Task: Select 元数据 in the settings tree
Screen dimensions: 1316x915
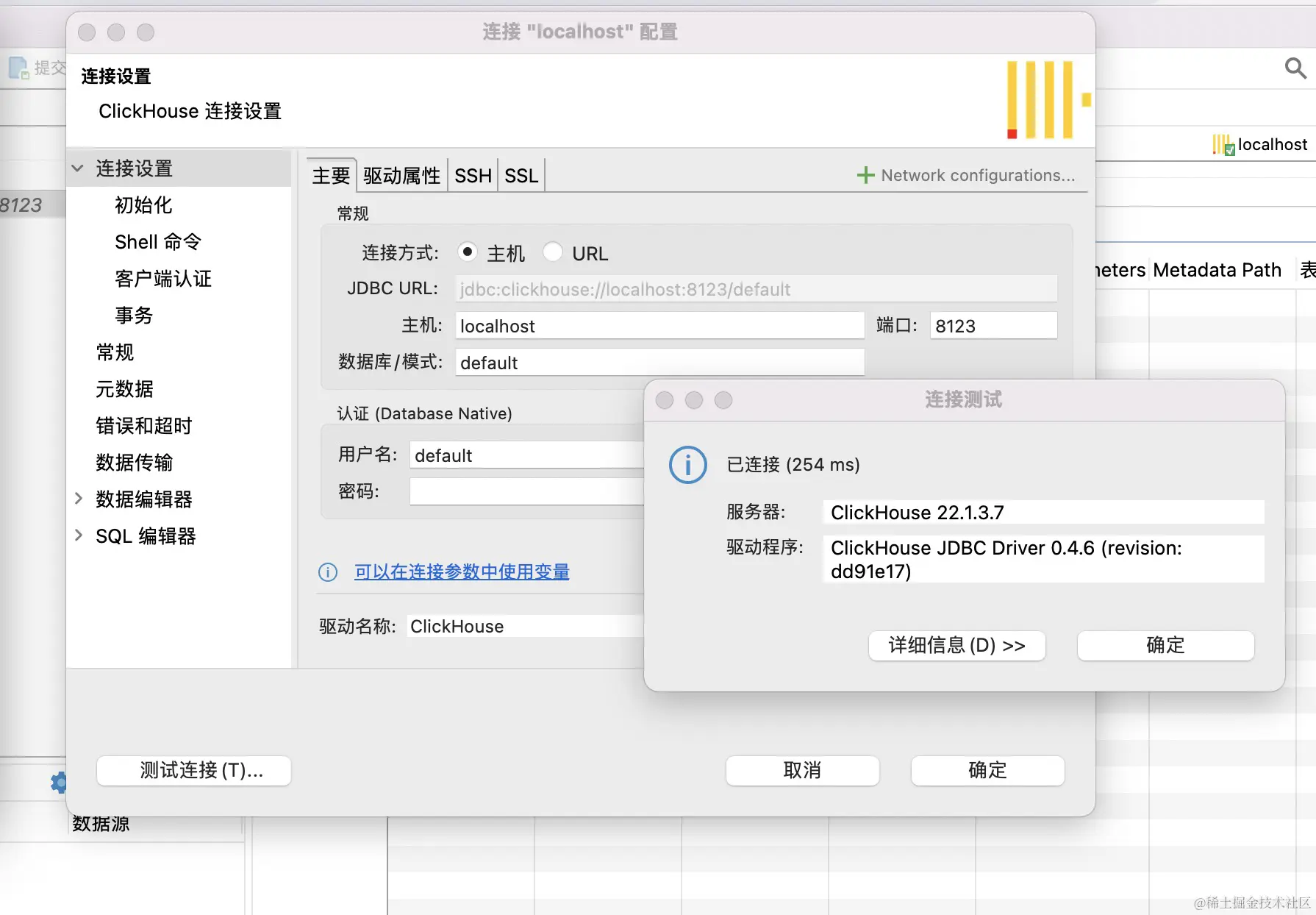Action: pos(124,389)
